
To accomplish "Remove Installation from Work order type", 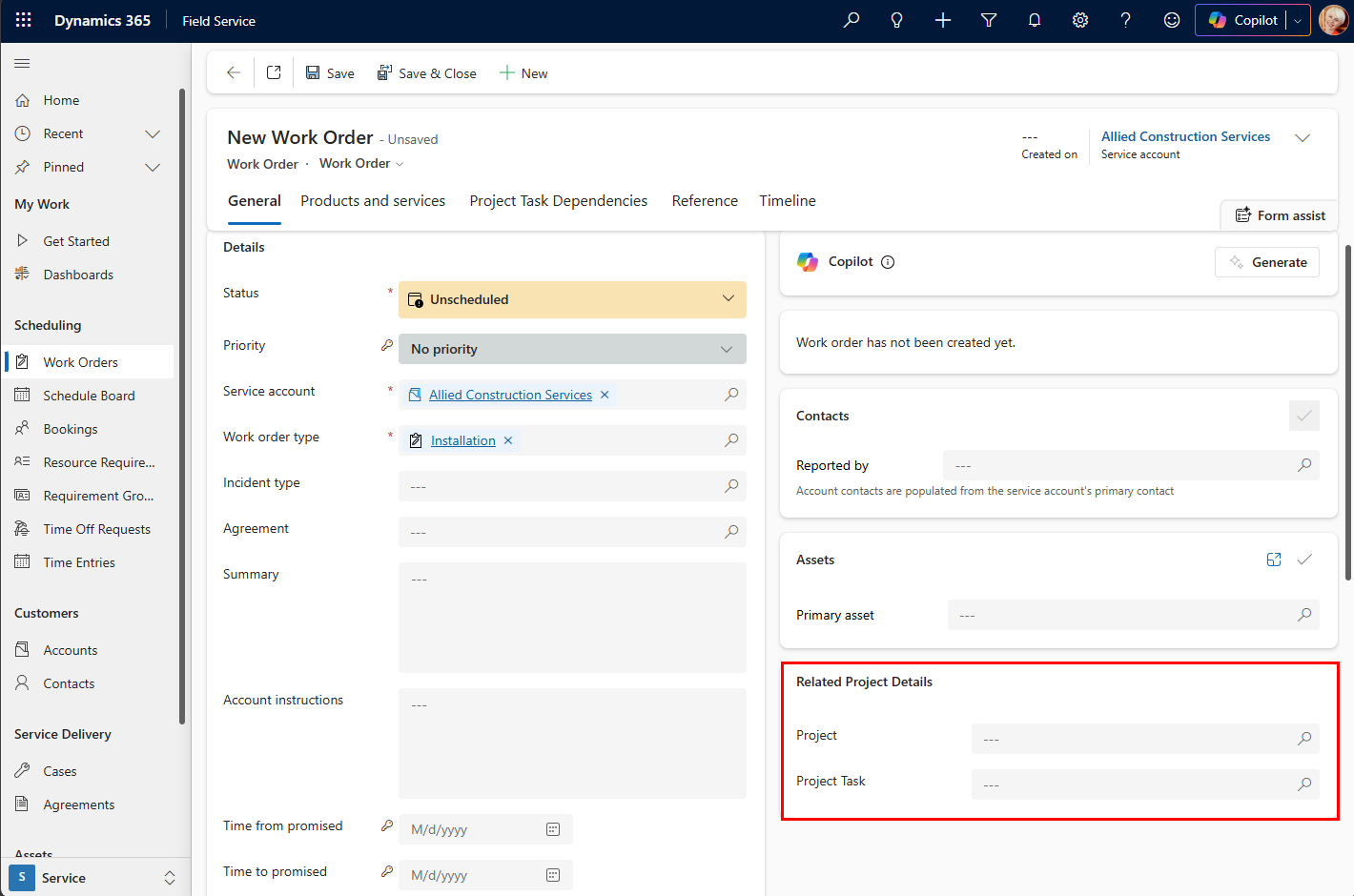I will pyautogui.click(x=508, y=440).
